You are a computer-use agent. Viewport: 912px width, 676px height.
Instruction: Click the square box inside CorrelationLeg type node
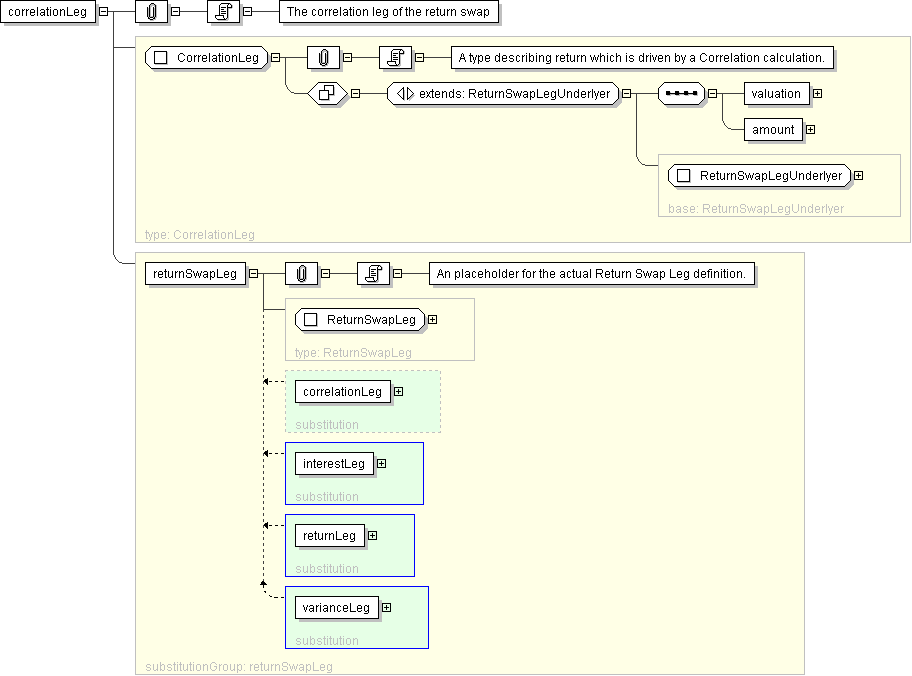click(160, 58)
